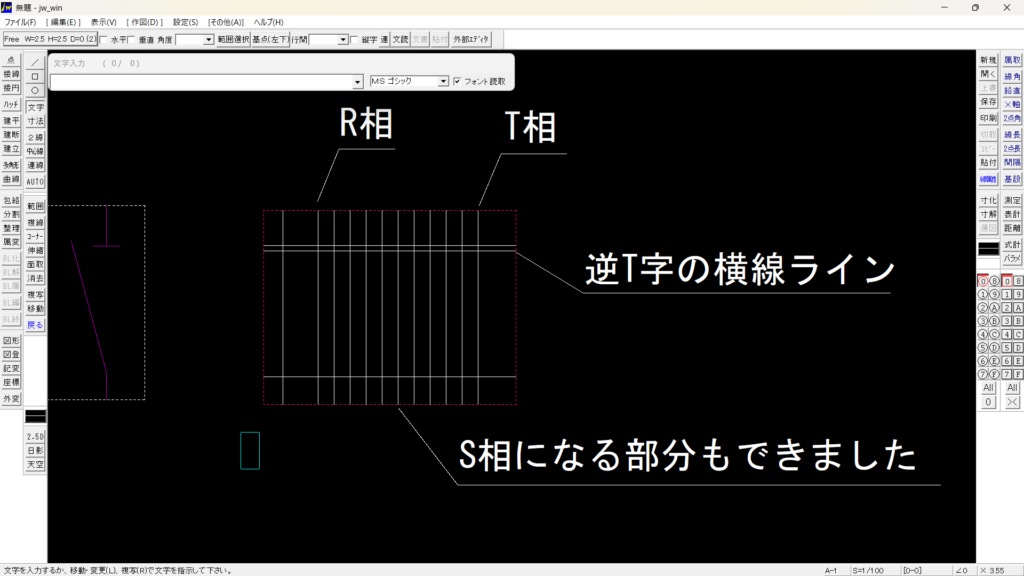Click the 基点(左下) base point button
Viewport: 1024px width, 576px height.
[x=269, y=40]
